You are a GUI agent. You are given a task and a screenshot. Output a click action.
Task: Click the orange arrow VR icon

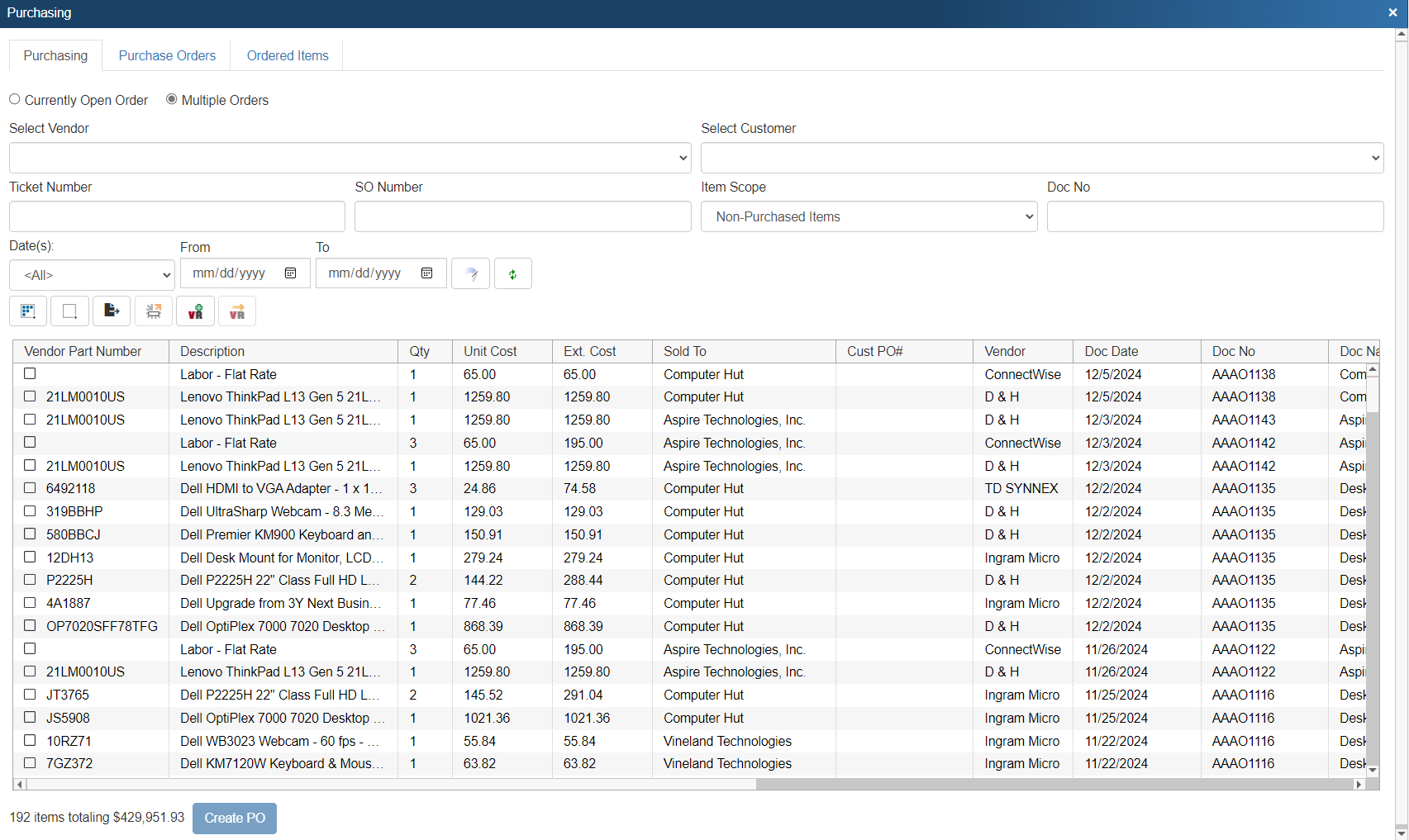(x=237, y=311)
